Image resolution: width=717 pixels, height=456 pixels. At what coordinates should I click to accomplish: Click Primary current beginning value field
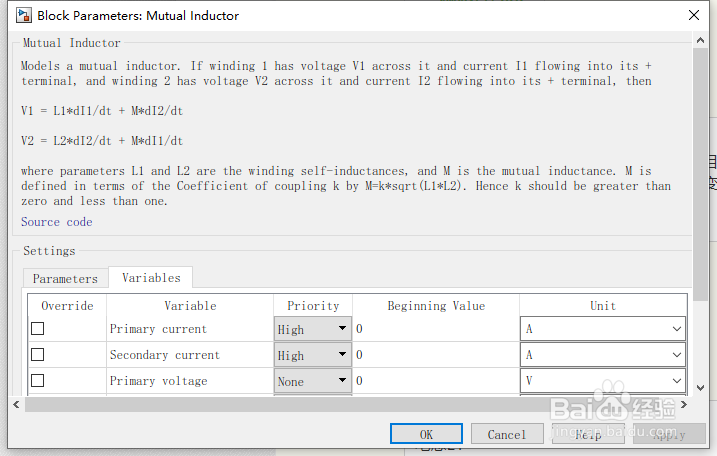[x=436, y=329]
